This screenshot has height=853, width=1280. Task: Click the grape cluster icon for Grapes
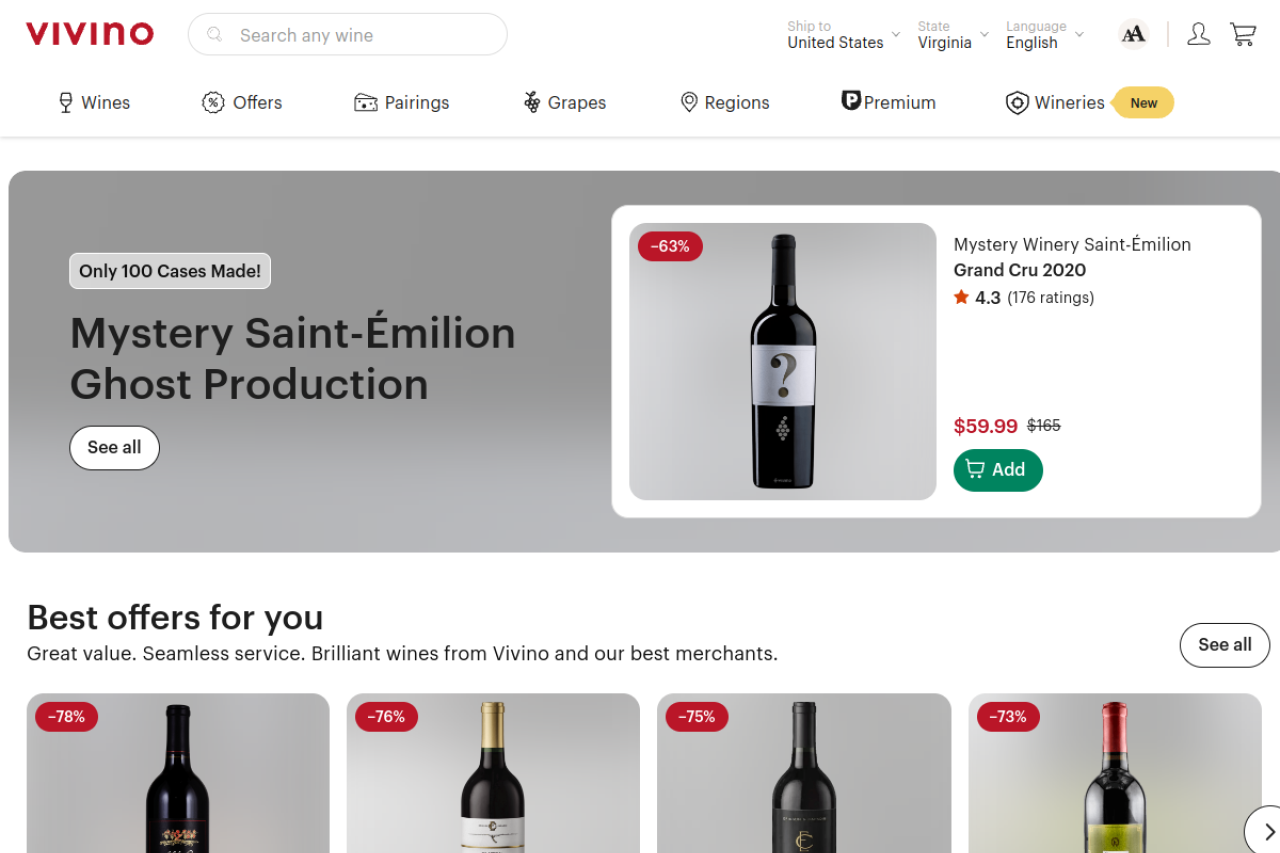532,102
